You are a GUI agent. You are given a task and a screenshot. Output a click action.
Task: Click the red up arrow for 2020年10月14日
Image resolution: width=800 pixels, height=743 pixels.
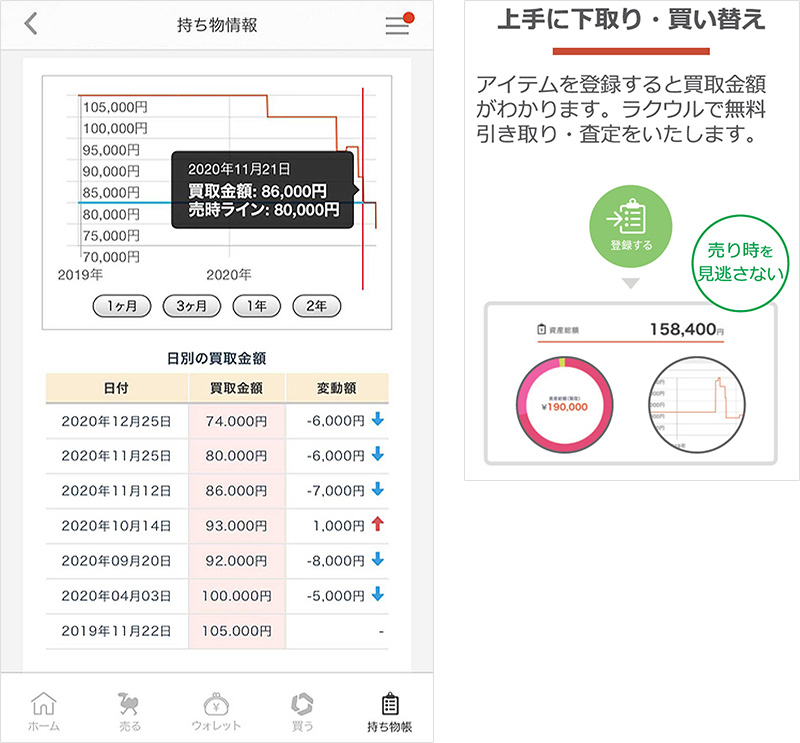(x=377, y=525)
